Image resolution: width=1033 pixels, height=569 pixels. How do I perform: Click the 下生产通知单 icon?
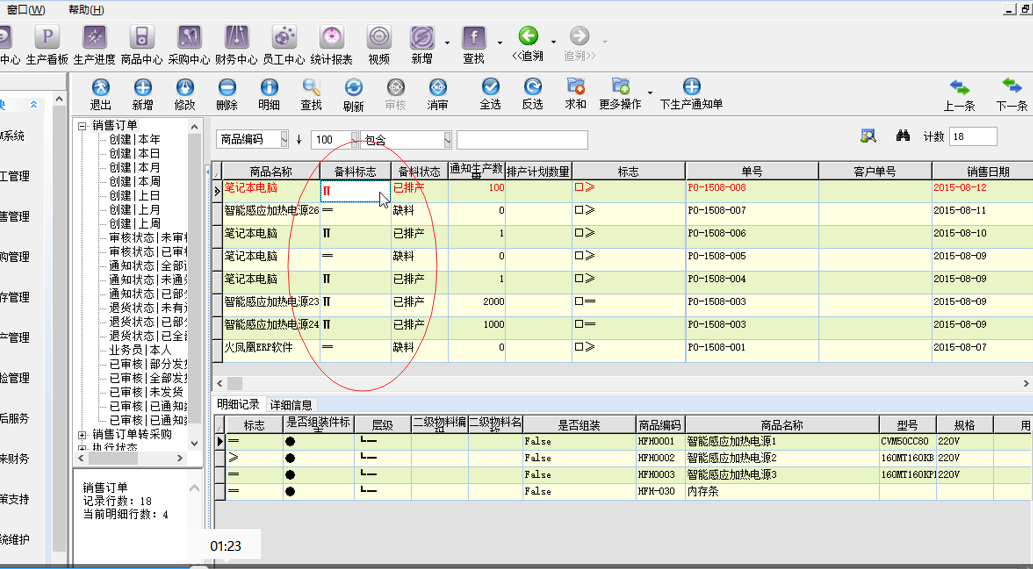691,86
